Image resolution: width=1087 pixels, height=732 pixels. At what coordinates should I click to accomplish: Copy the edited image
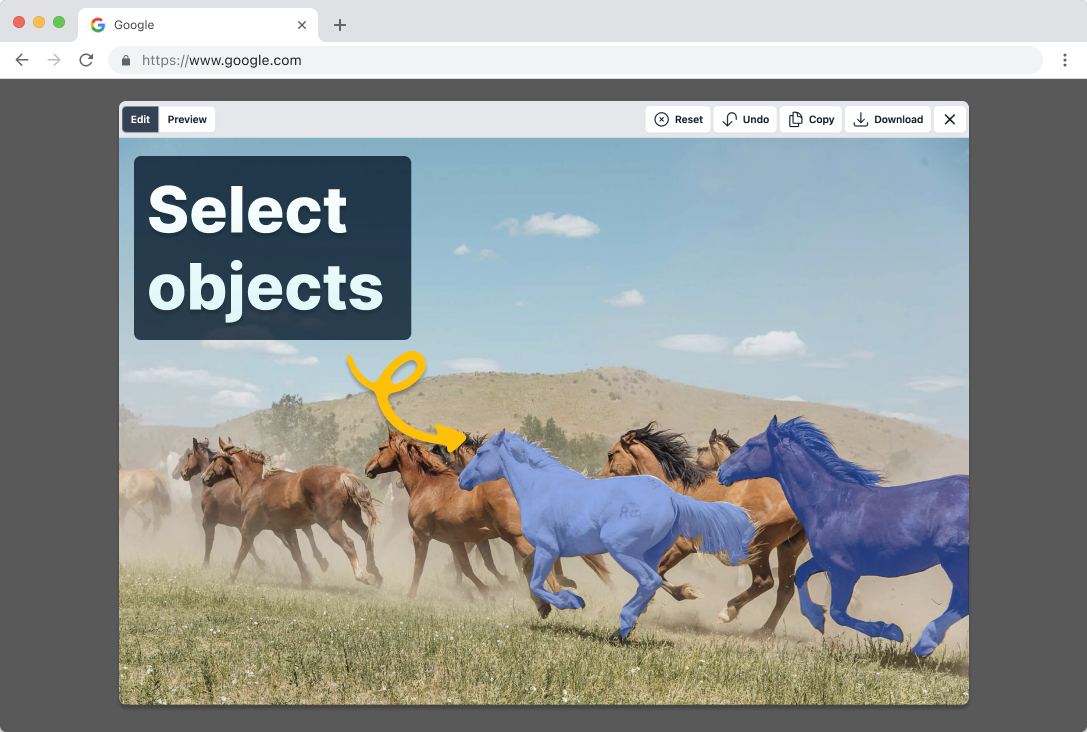[811, 119]
